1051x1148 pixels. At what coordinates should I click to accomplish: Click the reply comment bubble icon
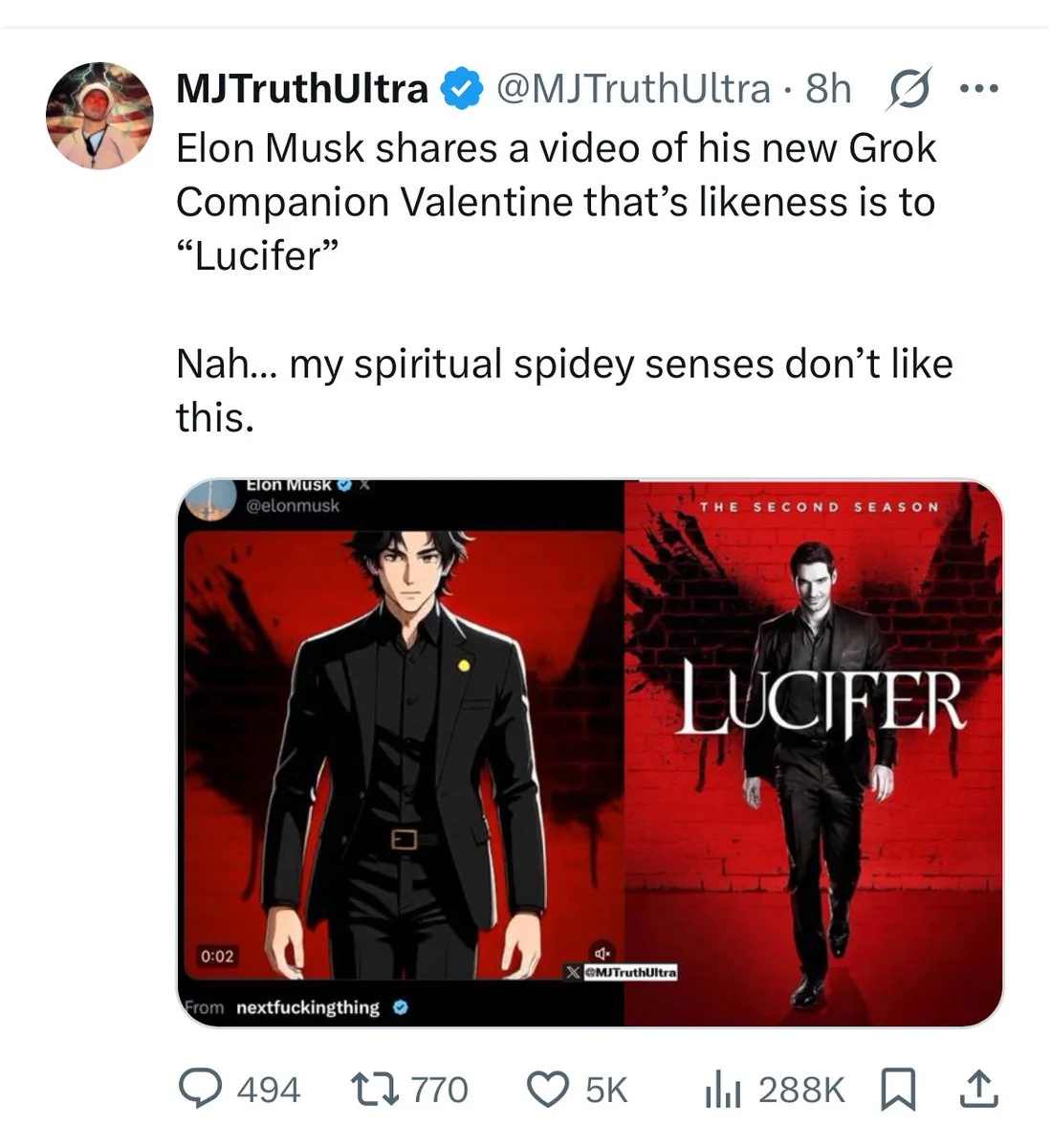(200, 1089)
